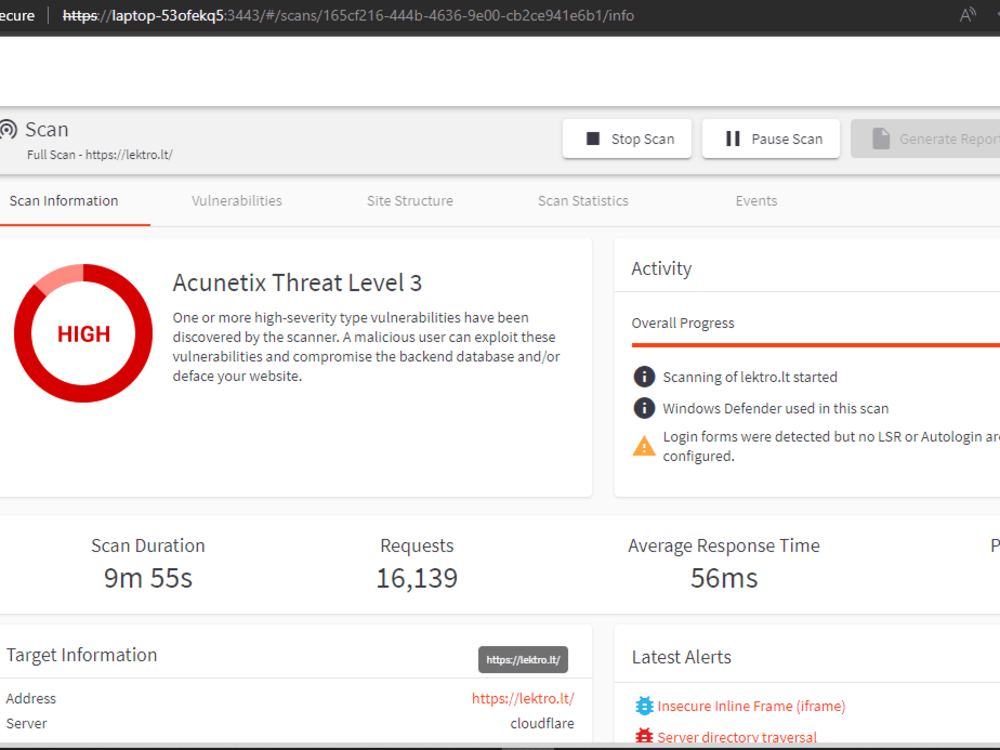Select the Scan Information tab
The width and height of the screenshot is (1000, 750).
point(64,201)
